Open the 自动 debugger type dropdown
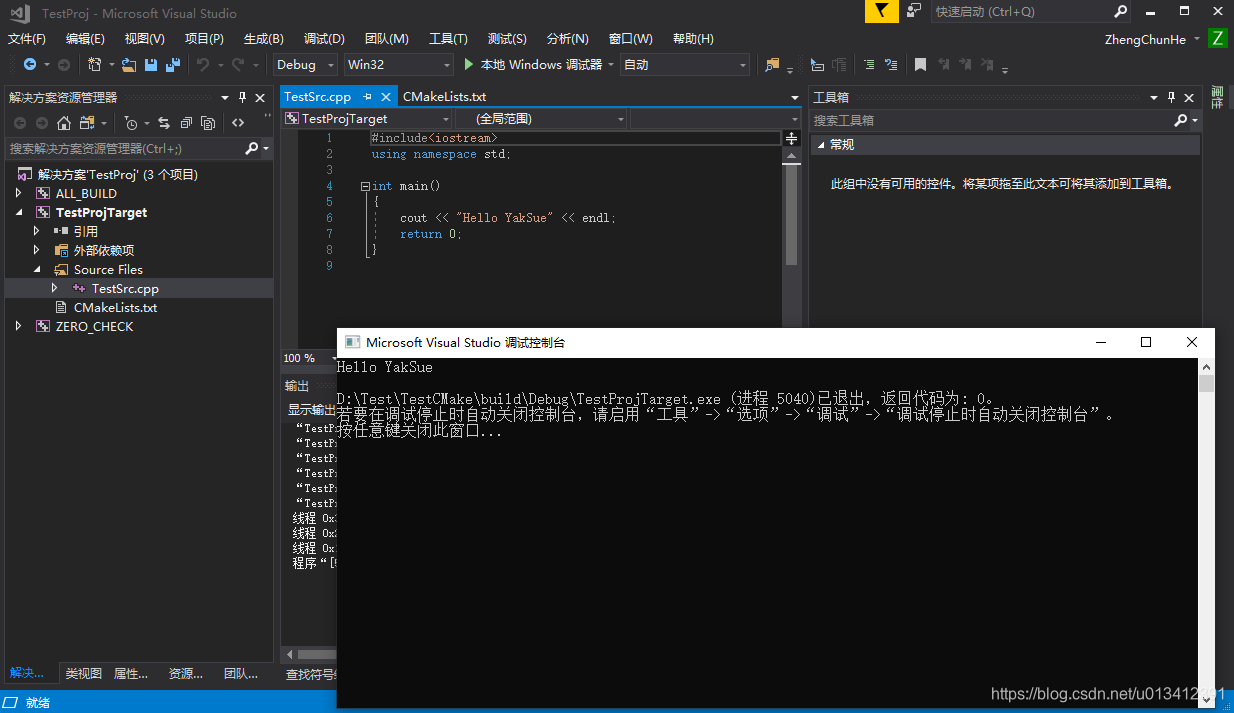Image resolution: width=1234 pixels, height=713 pixels. (685, 64)
